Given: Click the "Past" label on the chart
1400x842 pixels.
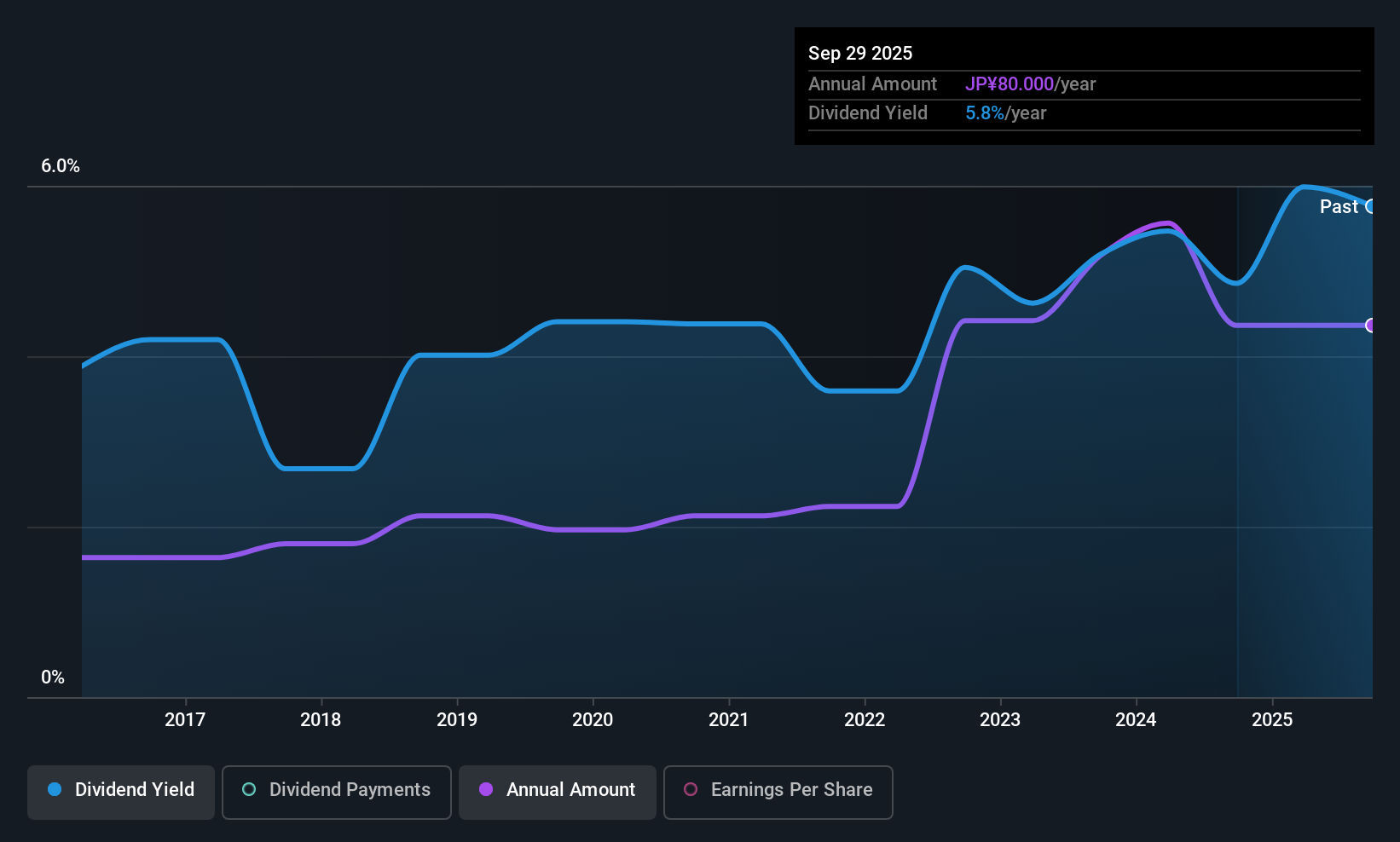Looking at the screenshot, I should click(1339, 206).
